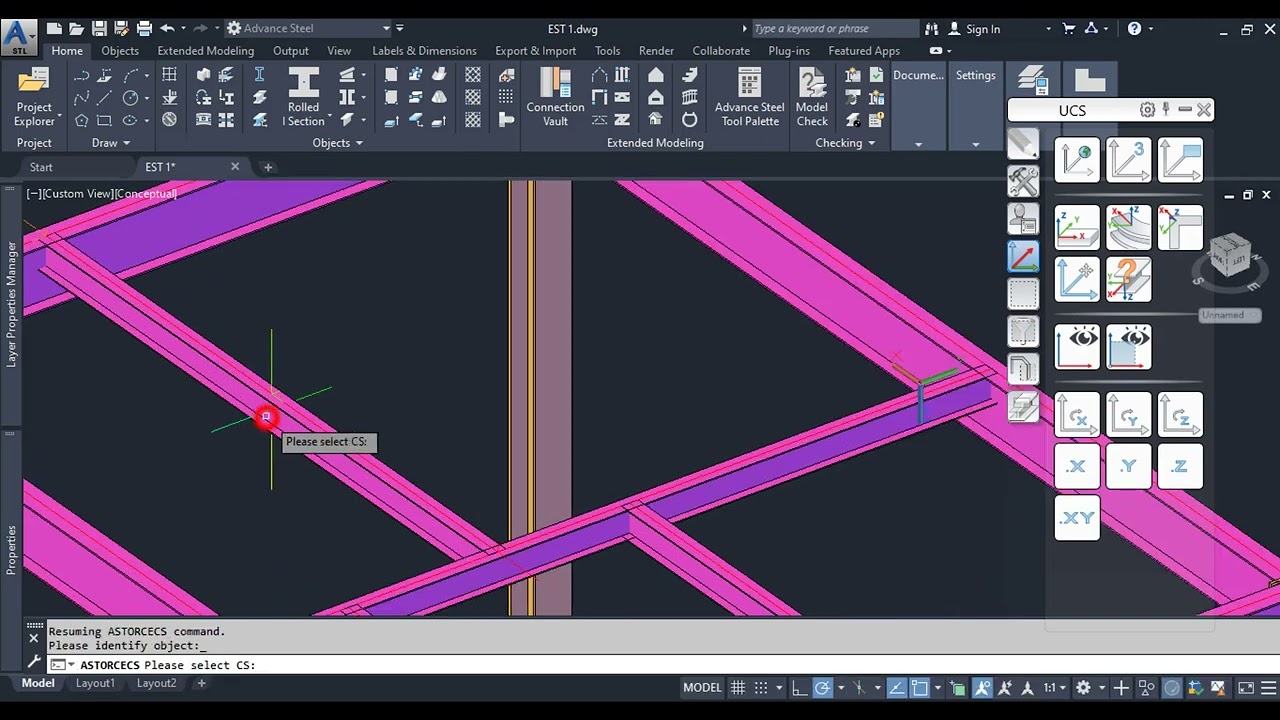Click the [Custom View] viewport control label

[78, 194]
